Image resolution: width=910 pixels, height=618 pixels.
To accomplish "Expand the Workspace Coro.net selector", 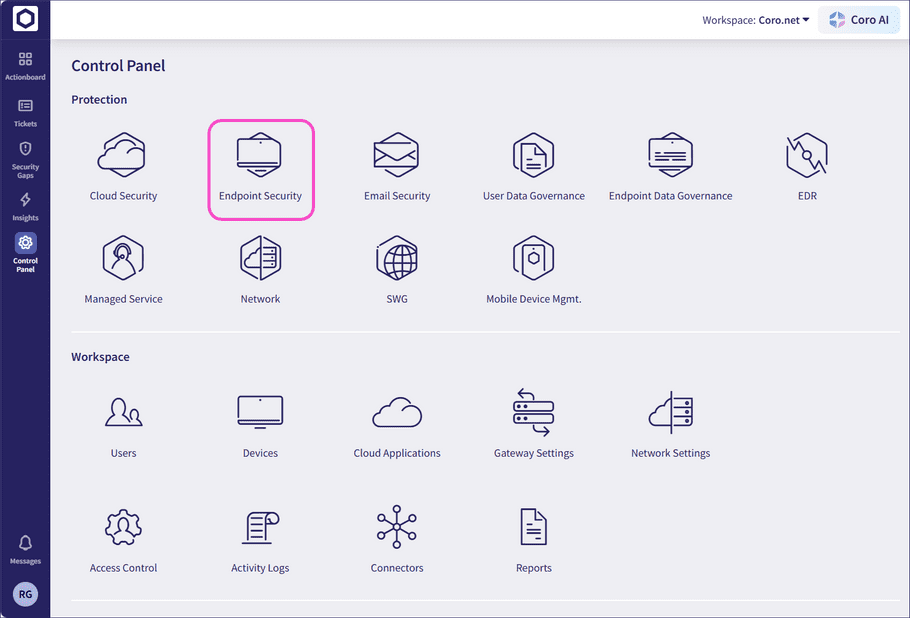I will click(x=755, y=19).
